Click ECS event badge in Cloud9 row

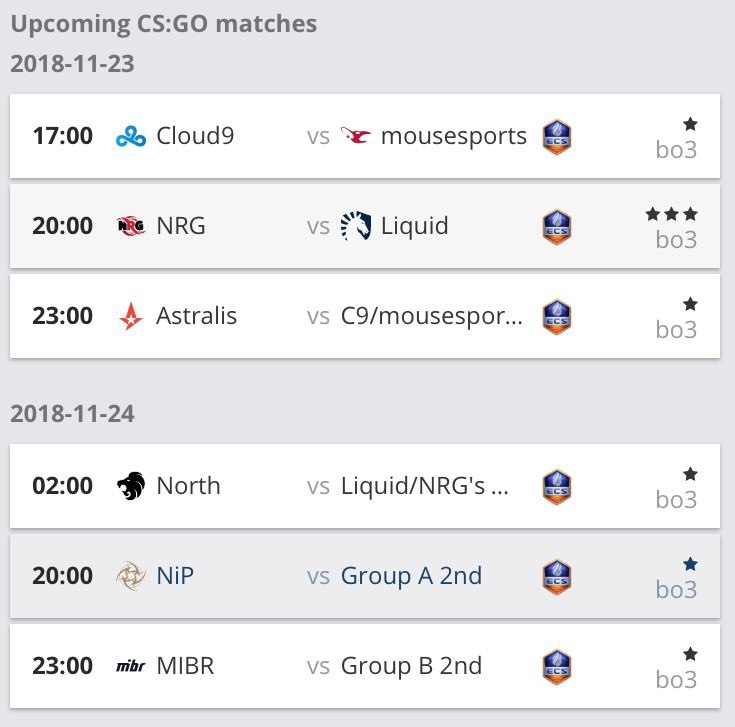point(557,137)
